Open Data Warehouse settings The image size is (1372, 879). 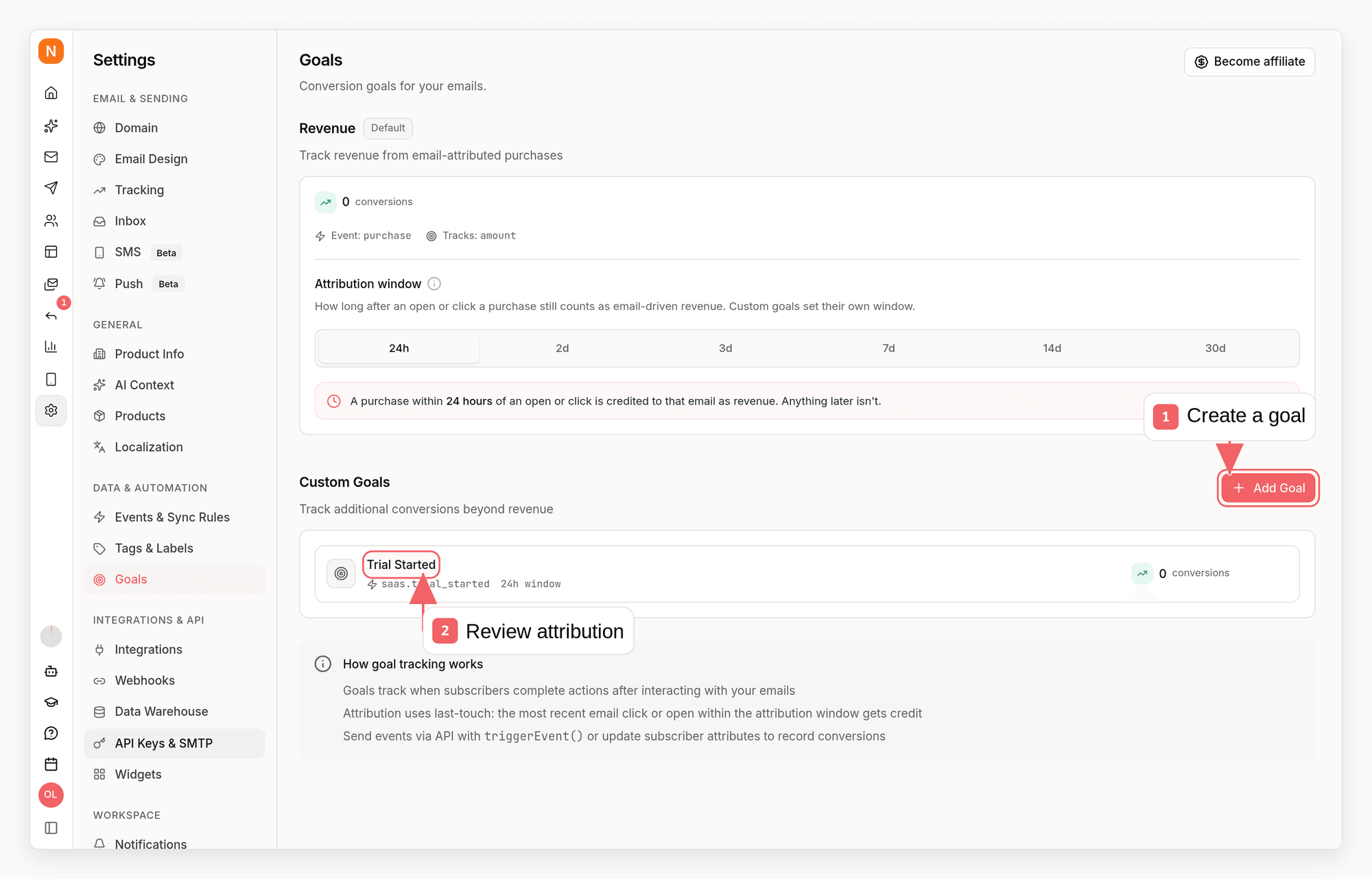point(174,712)
